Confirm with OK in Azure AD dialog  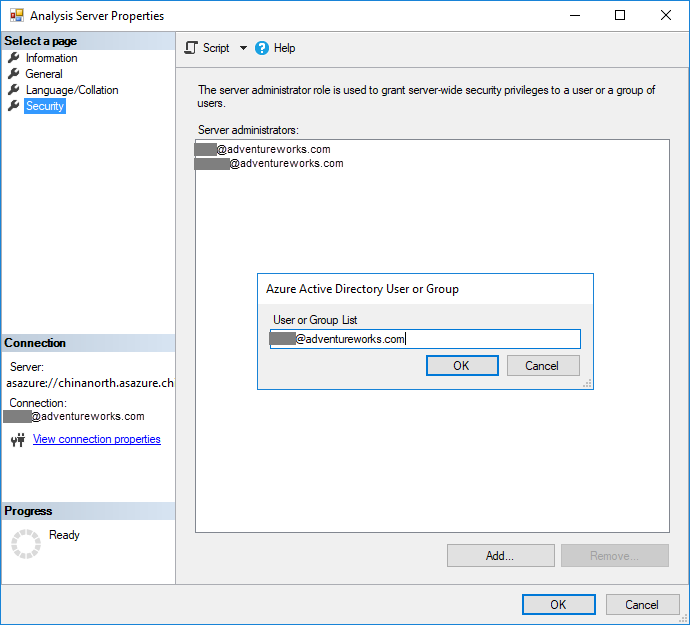pyautogui.click(x=462, y=365)
